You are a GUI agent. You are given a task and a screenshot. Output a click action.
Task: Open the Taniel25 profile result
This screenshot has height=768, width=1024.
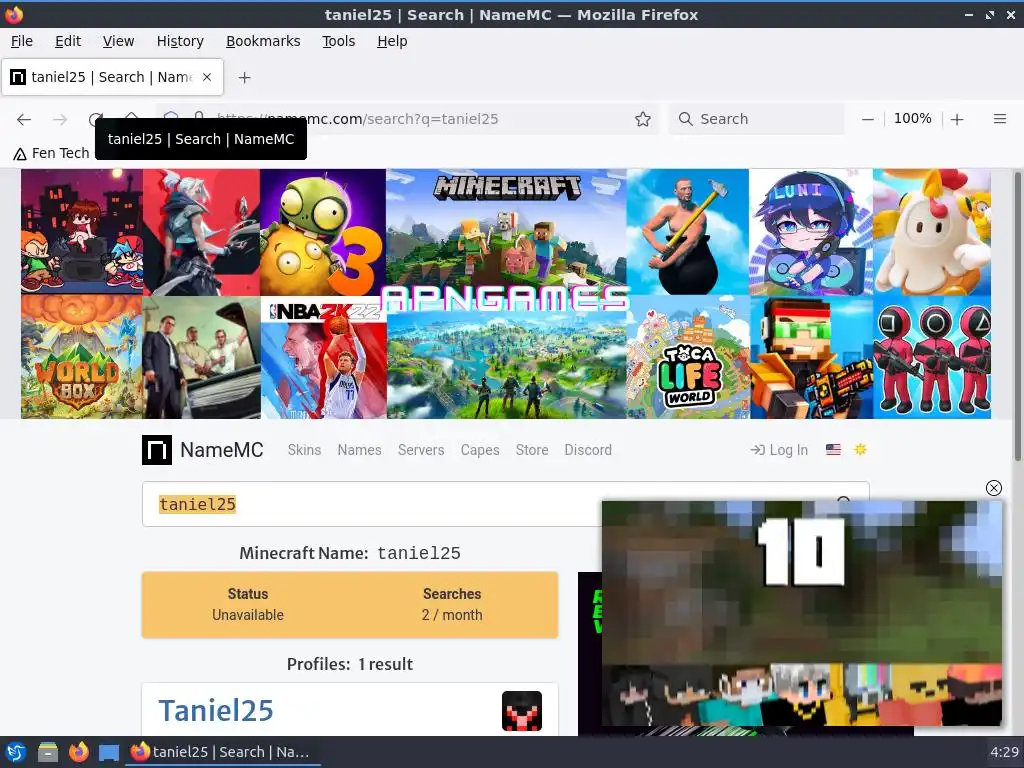tap(216, 711)
